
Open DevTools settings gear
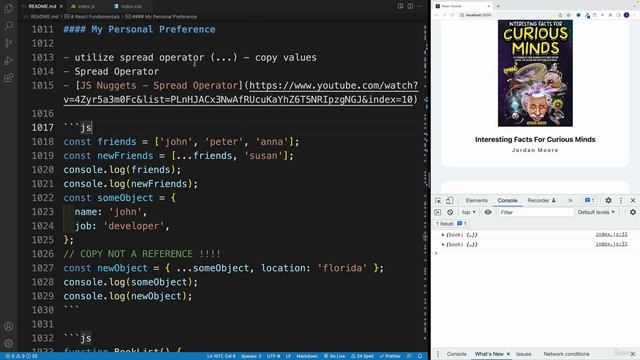point(608,200)
